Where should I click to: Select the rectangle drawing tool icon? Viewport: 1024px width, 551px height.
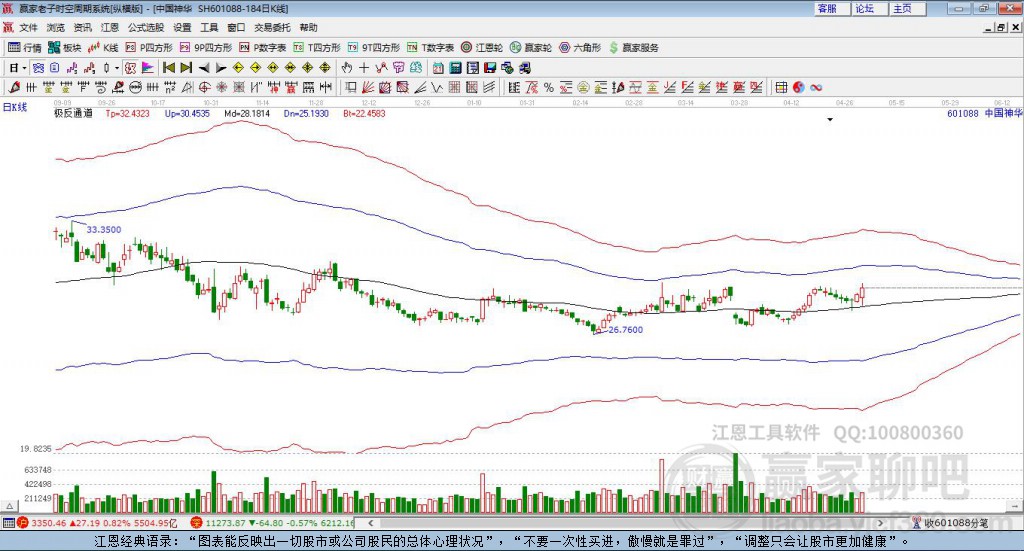click(x=351, y=87)
